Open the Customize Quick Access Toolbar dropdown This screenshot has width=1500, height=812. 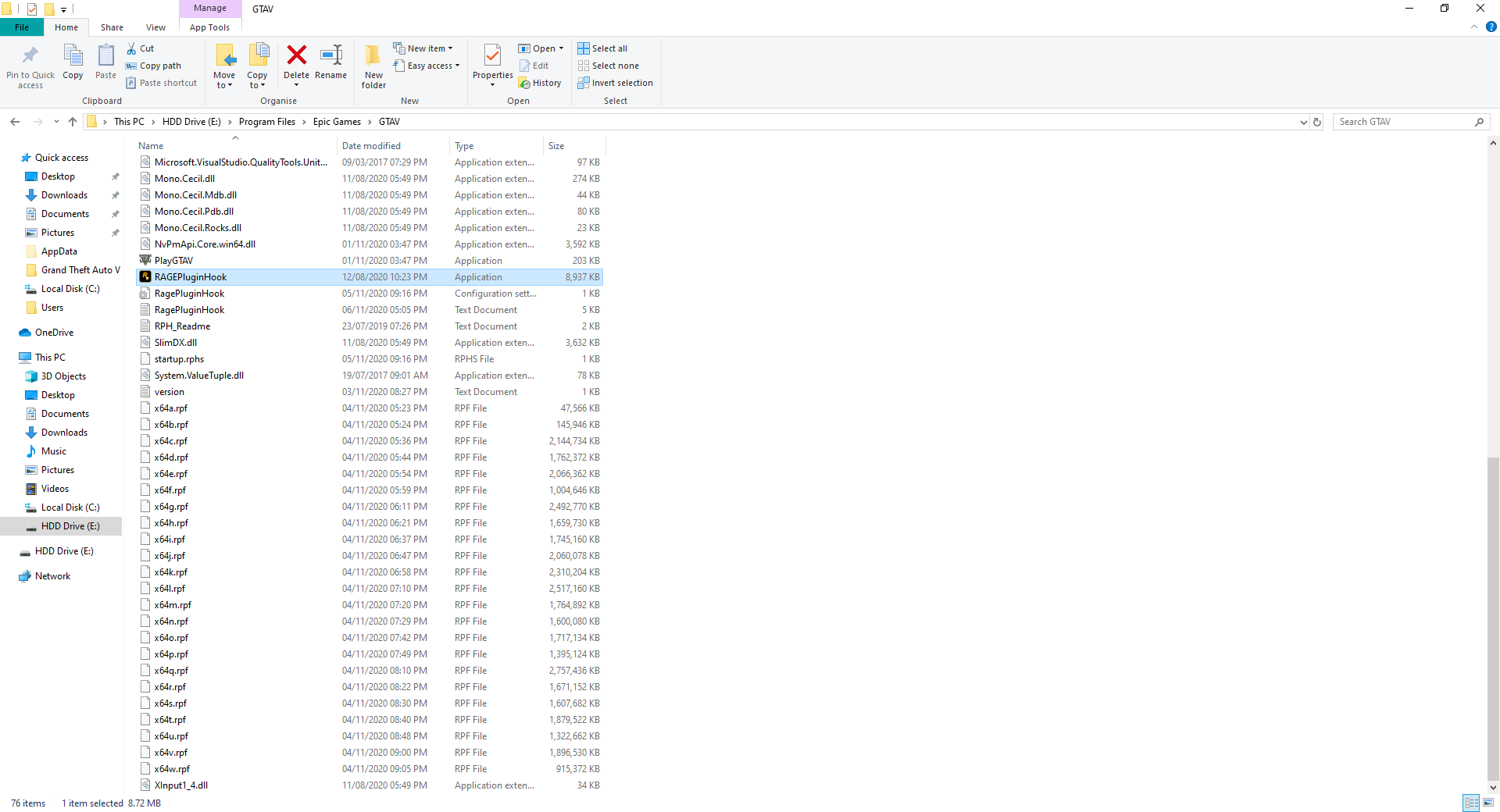64,9
